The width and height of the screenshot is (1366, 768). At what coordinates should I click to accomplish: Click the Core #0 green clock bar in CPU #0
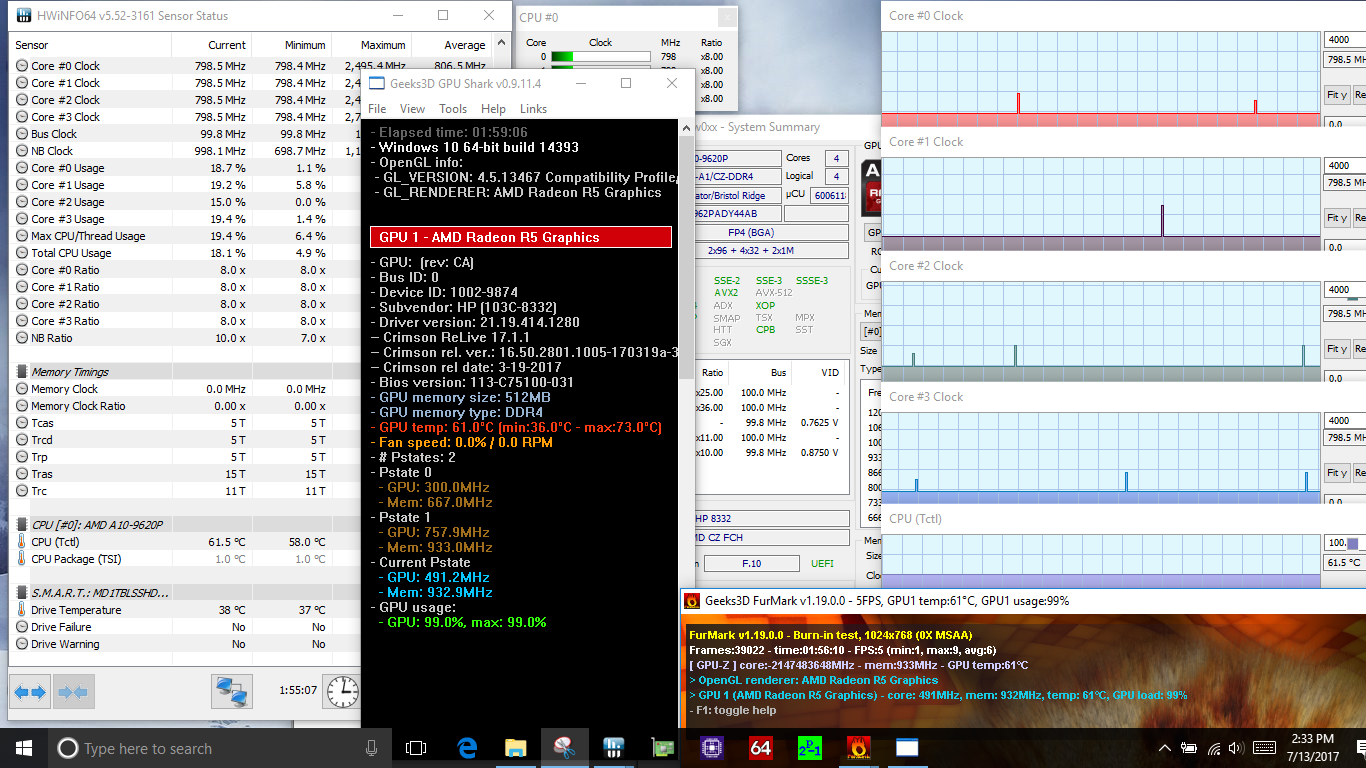pyautogui.click(x=599, y=57)
